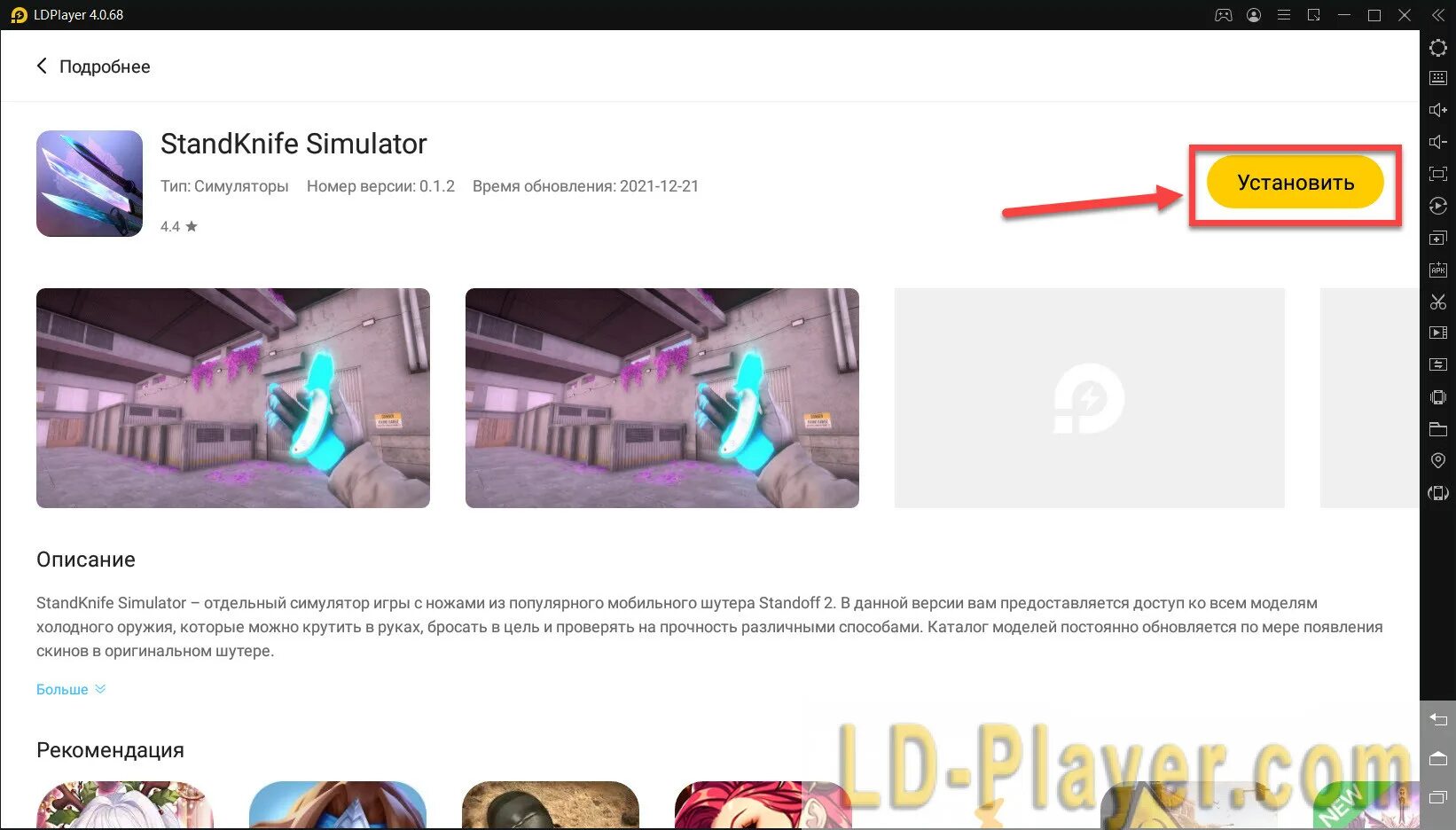Collapse the sidebar with double-chevron icon
The image size is (1456, 830).
(1438, 15)
